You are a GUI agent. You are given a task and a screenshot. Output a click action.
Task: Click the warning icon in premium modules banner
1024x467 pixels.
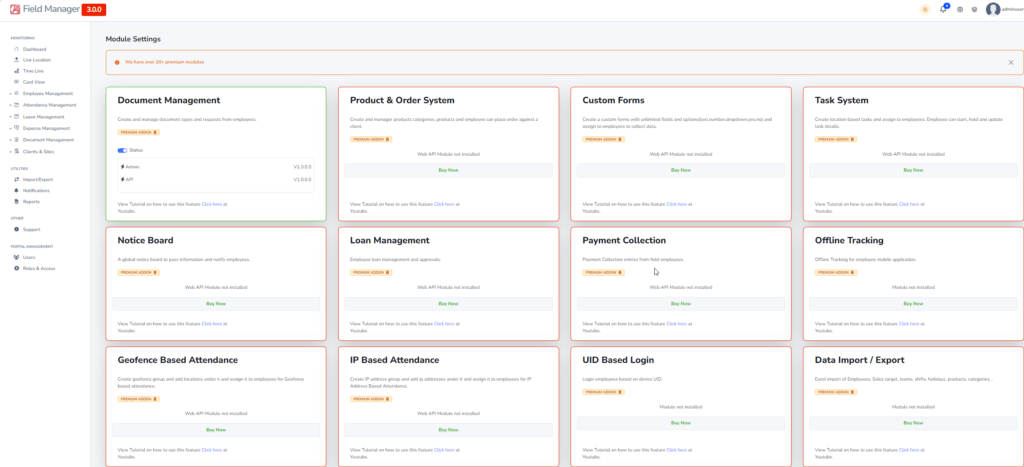pyautogui.click(x=117, y=63)
